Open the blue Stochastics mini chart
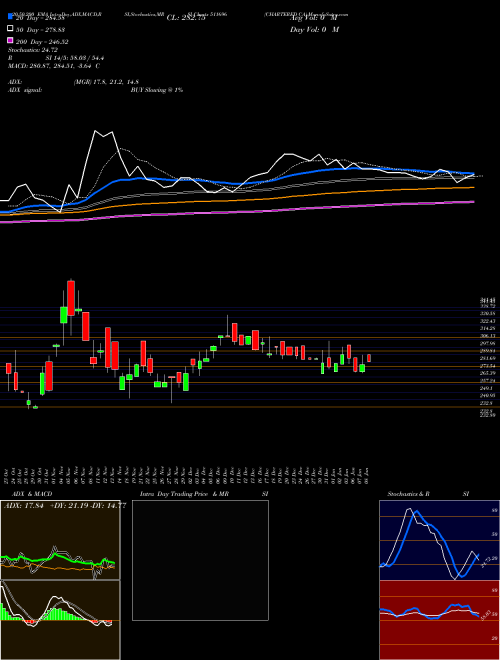The image size is (500, 660). coord(439,540)
